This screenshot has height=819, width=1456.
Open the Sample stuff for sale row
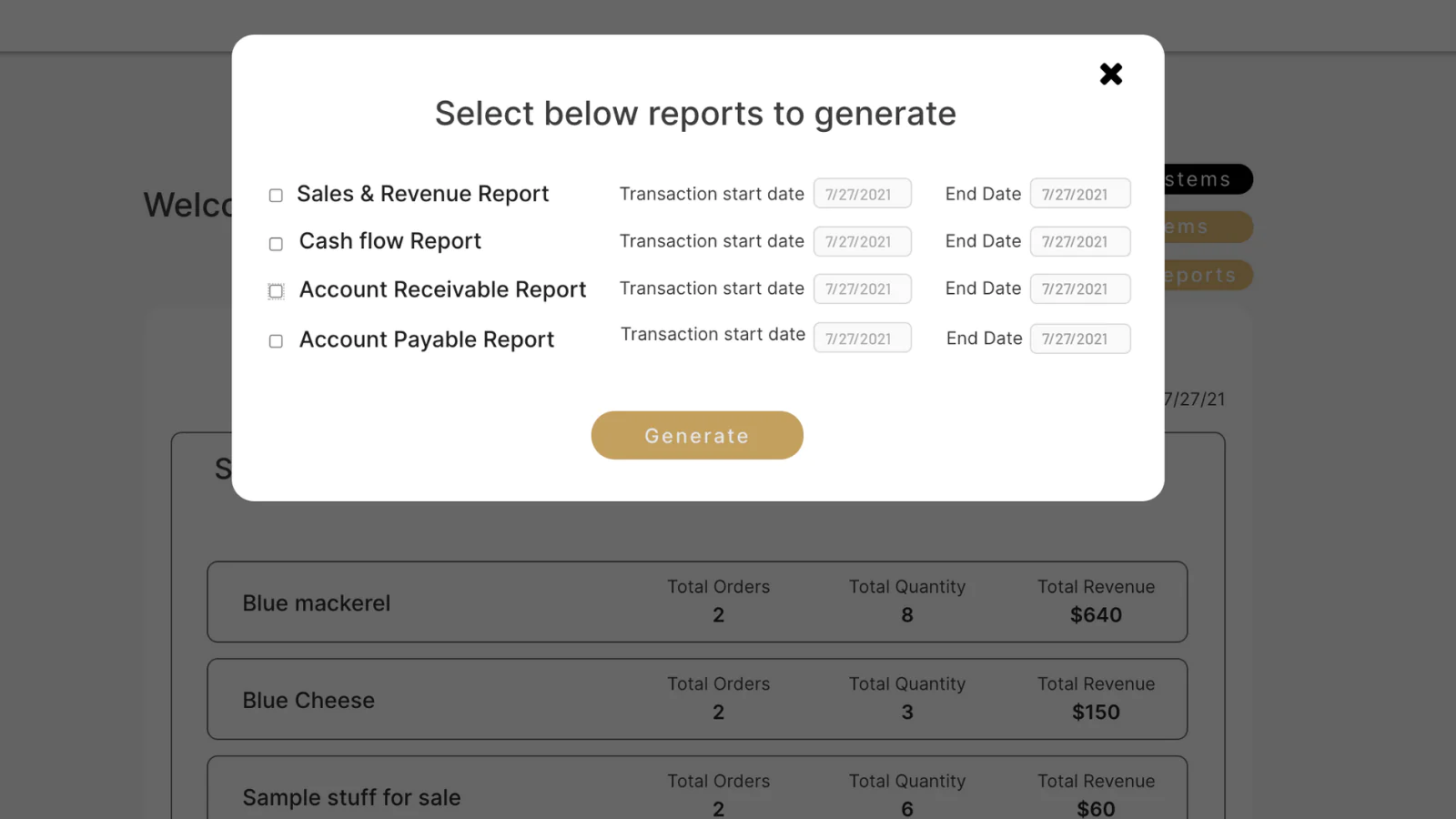click(697, 788)
